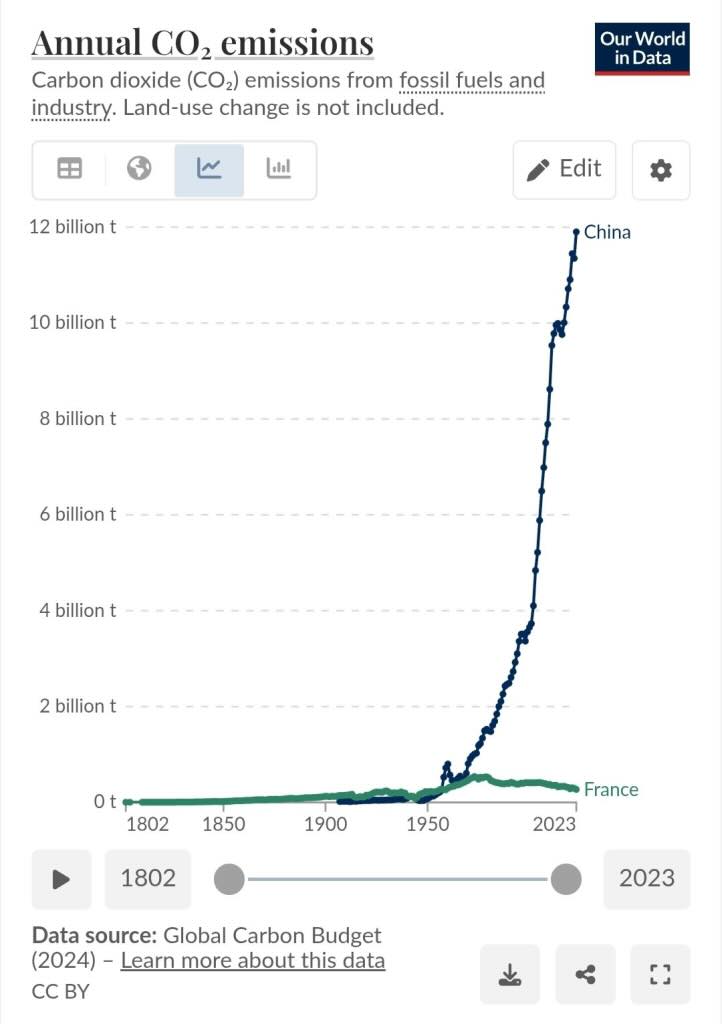Switch to the table view tab

point(70,169)
